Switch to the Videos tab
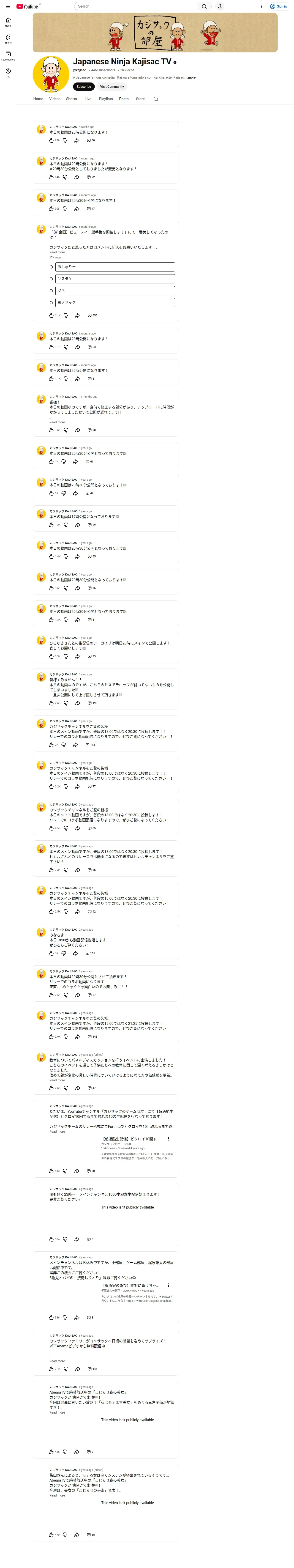The image size is (294, 1568). [55, 99]
